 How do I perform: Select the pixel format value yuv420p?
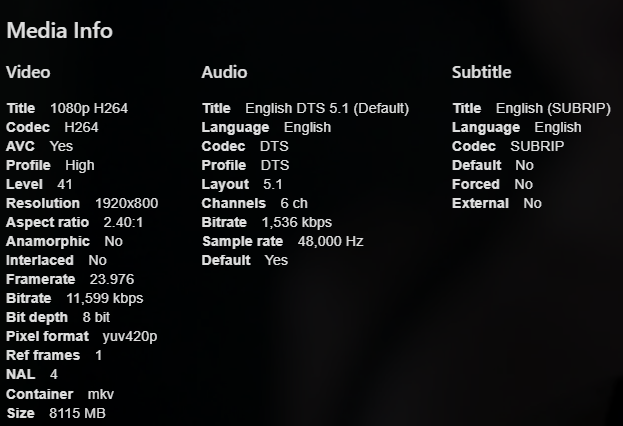coord(130,336)
